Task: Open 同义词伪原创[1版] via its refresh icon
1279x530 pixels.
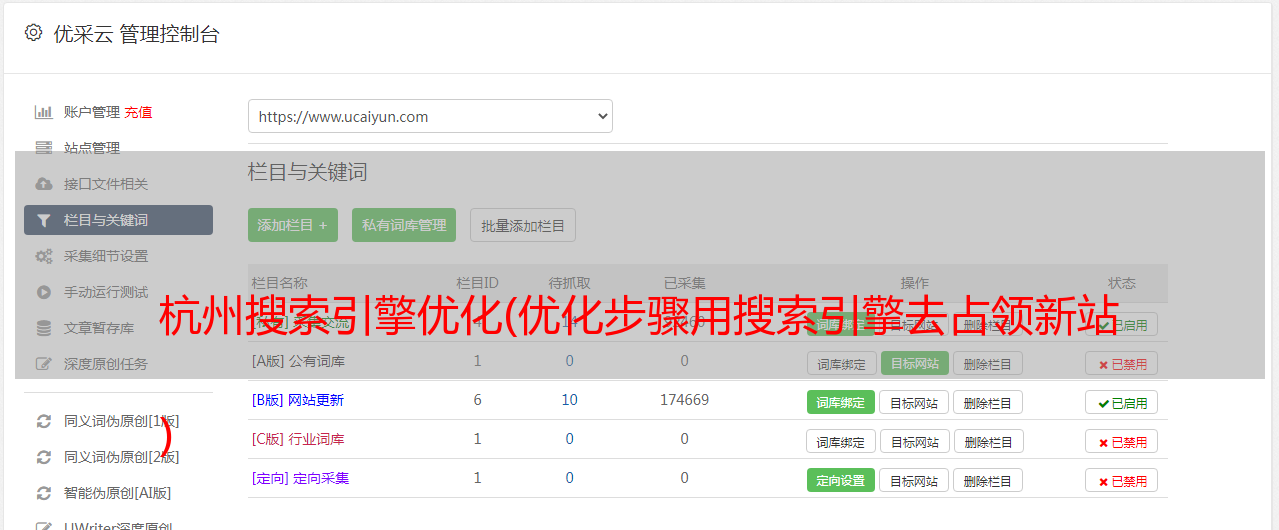Action: tap(43, 421)
